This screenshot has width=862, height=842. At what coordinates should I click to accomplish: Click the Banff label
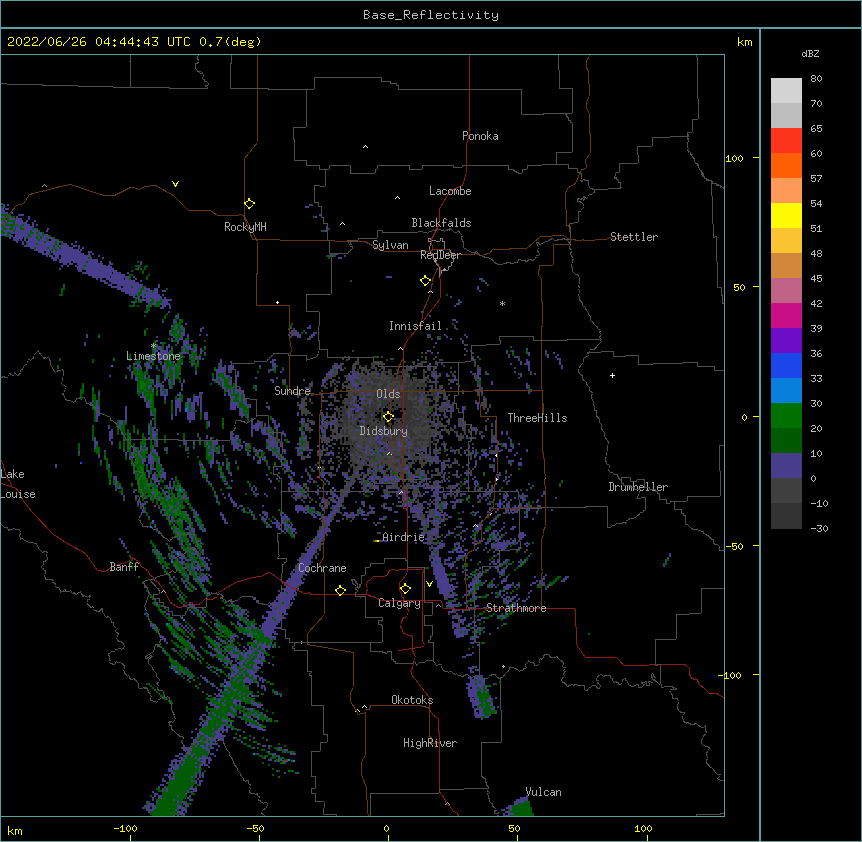click(124, 567)
